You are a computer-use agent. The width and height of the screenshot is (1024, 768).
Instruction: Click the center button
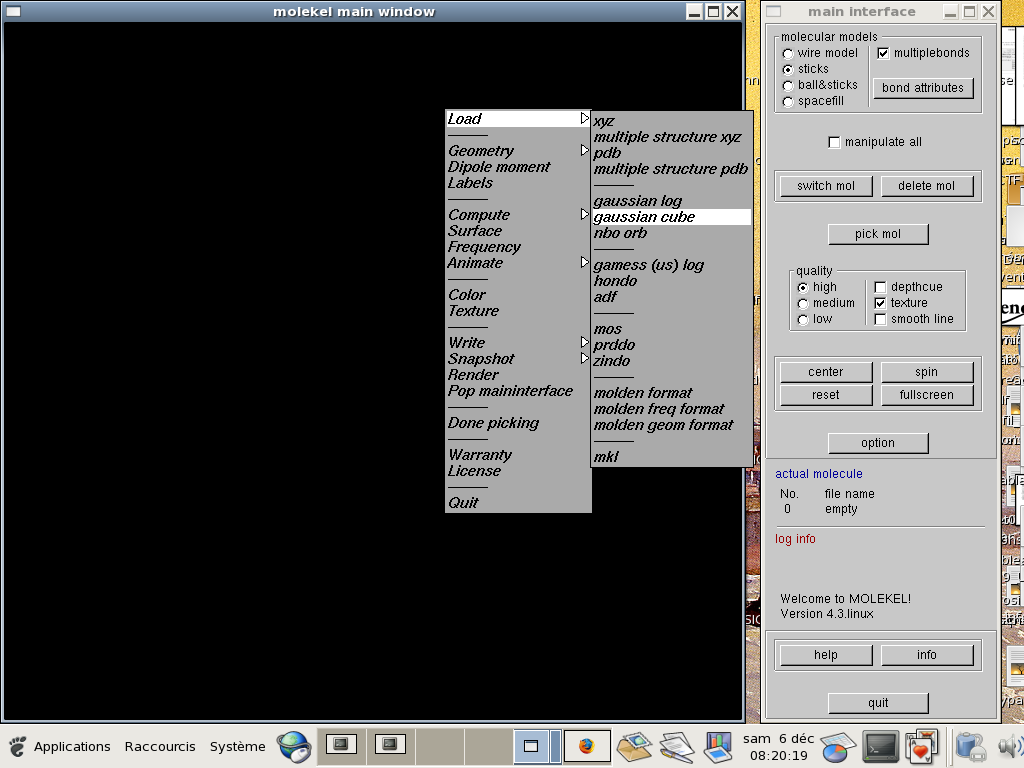tap(826, 372)
